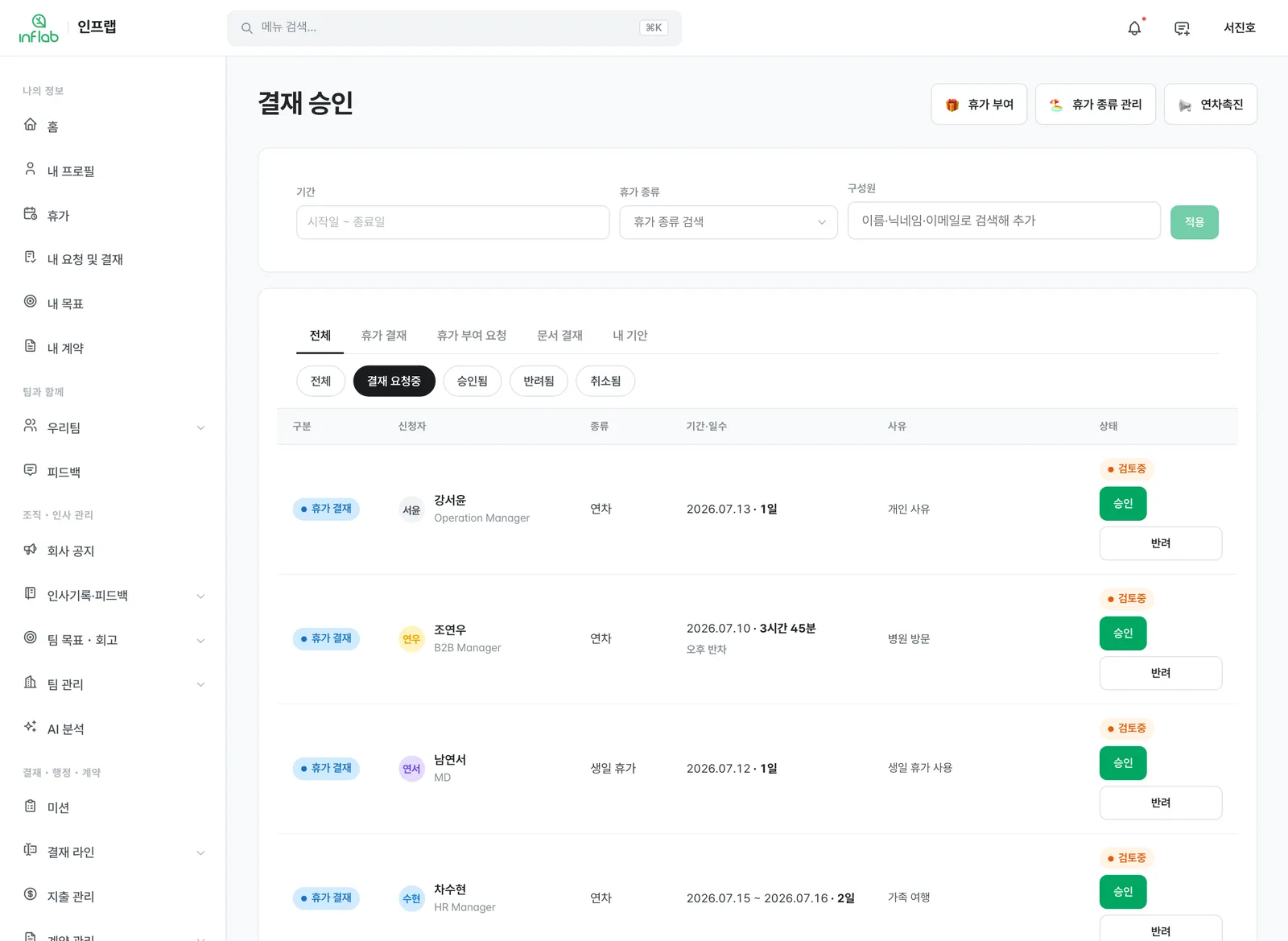
Task: Open 내 목표 target icon
Action: tap(31, 301)
